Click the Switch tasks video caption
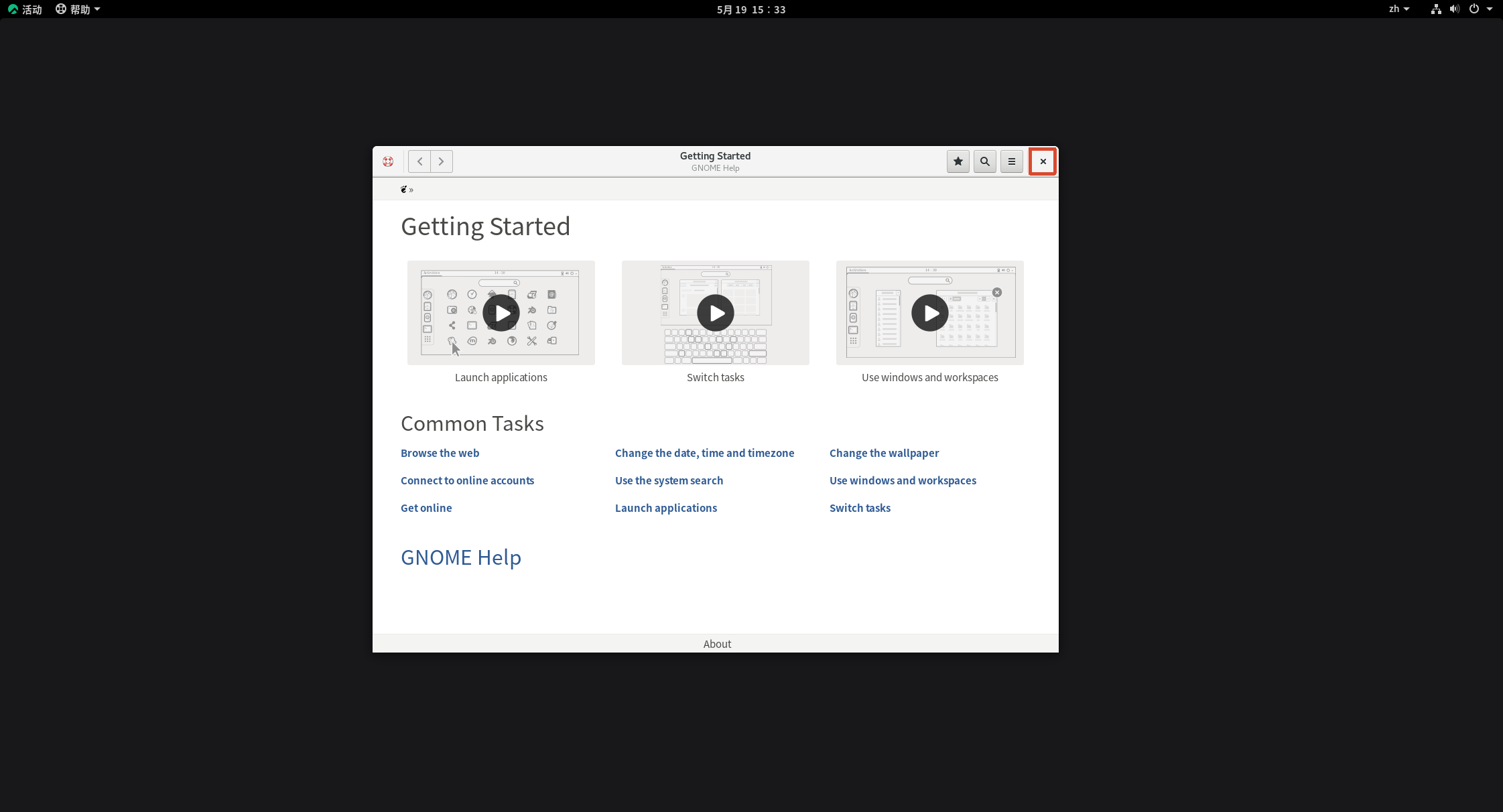 [x=716, y=378]
